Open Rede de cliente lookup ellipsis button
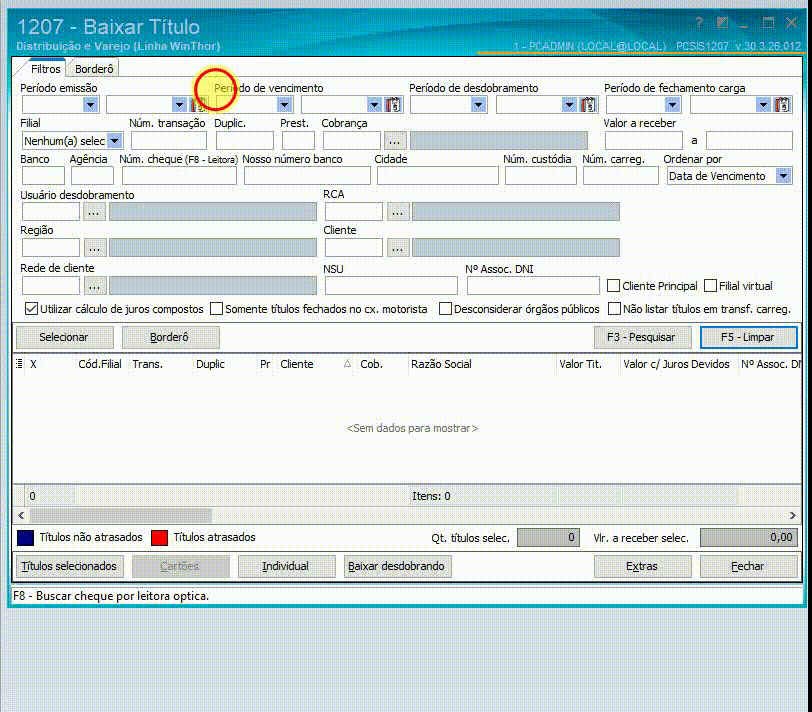This screenshot has height=712, width=812. coord(94,285)
